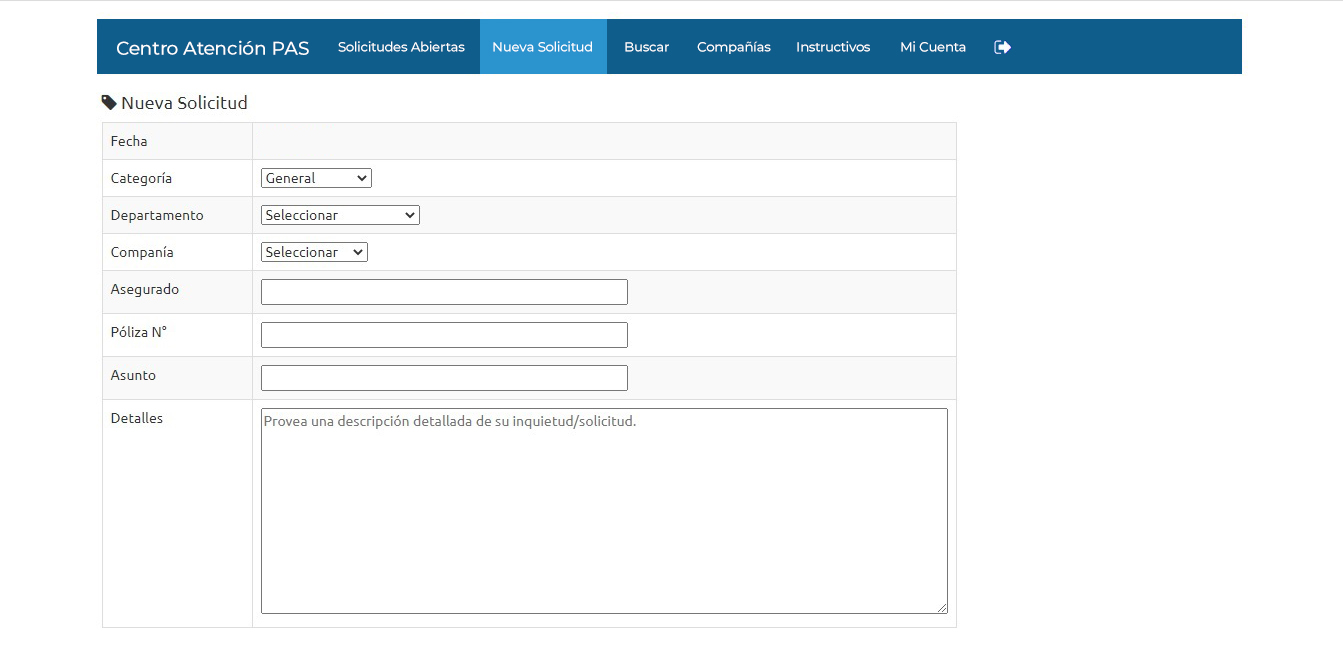Click the logout arrow icon in navbar

pos(1002,47)
